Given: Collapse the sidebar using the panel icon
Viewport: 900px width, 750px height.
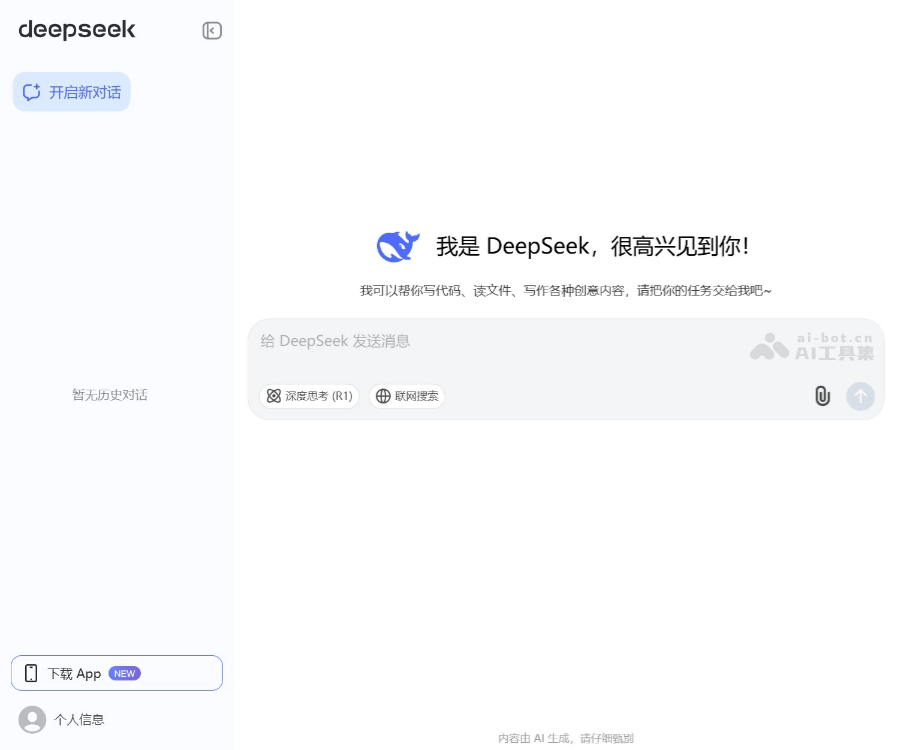Looking at the screenshot, I should point(211,31).
